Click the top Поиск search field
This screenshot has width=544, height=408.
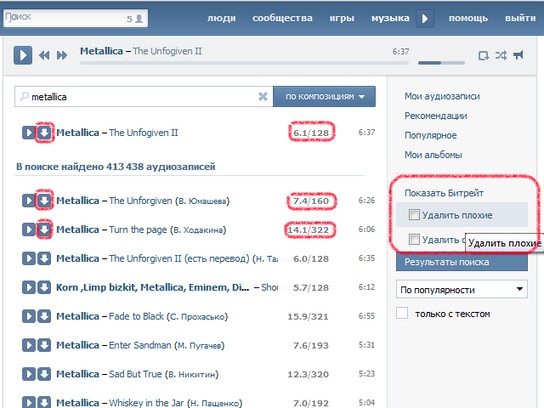76,18
